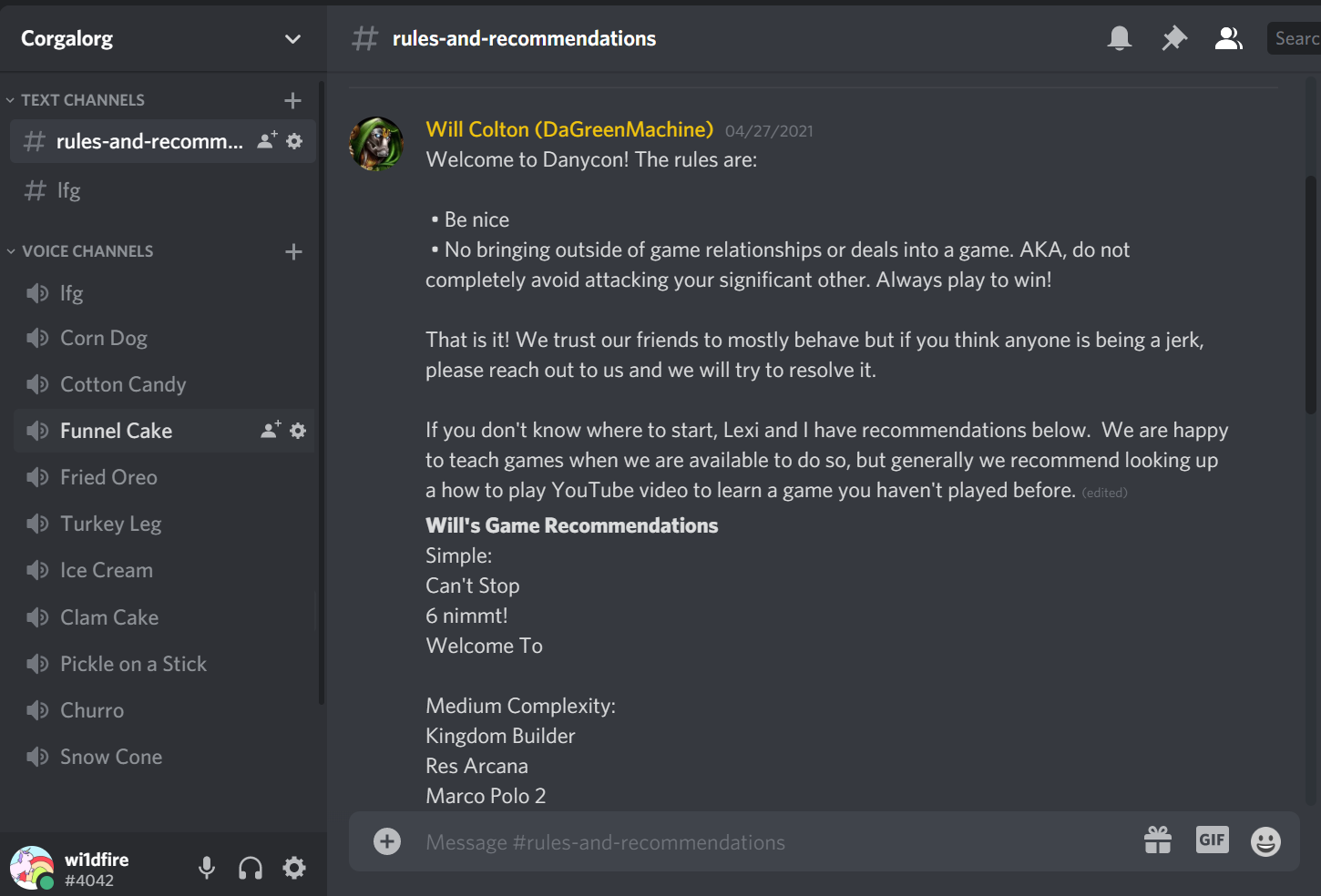Viewport: 1321px width, 896px height.
Task: Click the message scrollbar
Action: coord(1311,294)
